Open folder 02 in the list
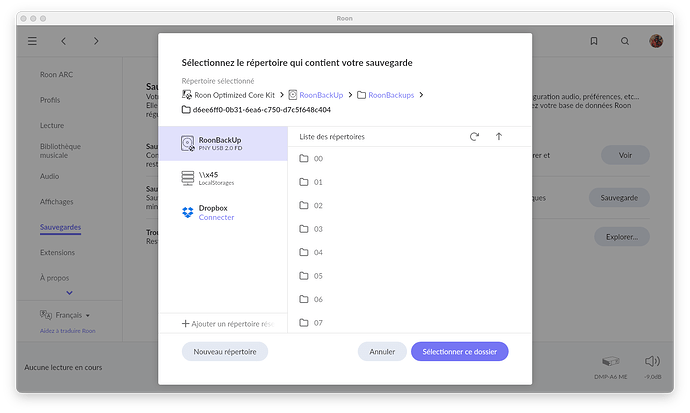This screenshot has width=690, height=413. tap(409, 205)
